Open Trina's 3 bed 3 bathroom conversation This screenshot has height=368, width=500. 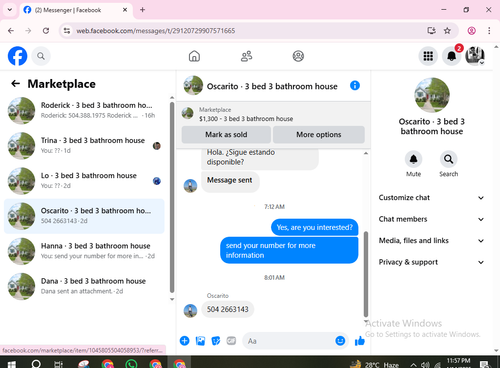click(x=84, y=146)
